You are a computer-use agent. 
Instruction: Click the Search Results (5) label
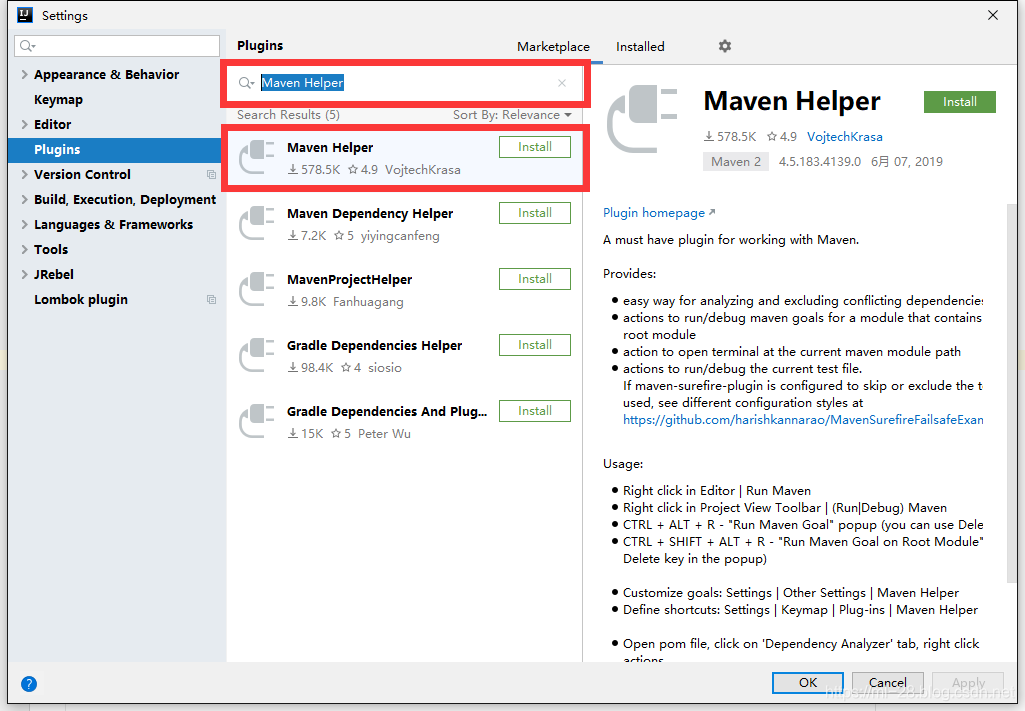pos(288,115)
